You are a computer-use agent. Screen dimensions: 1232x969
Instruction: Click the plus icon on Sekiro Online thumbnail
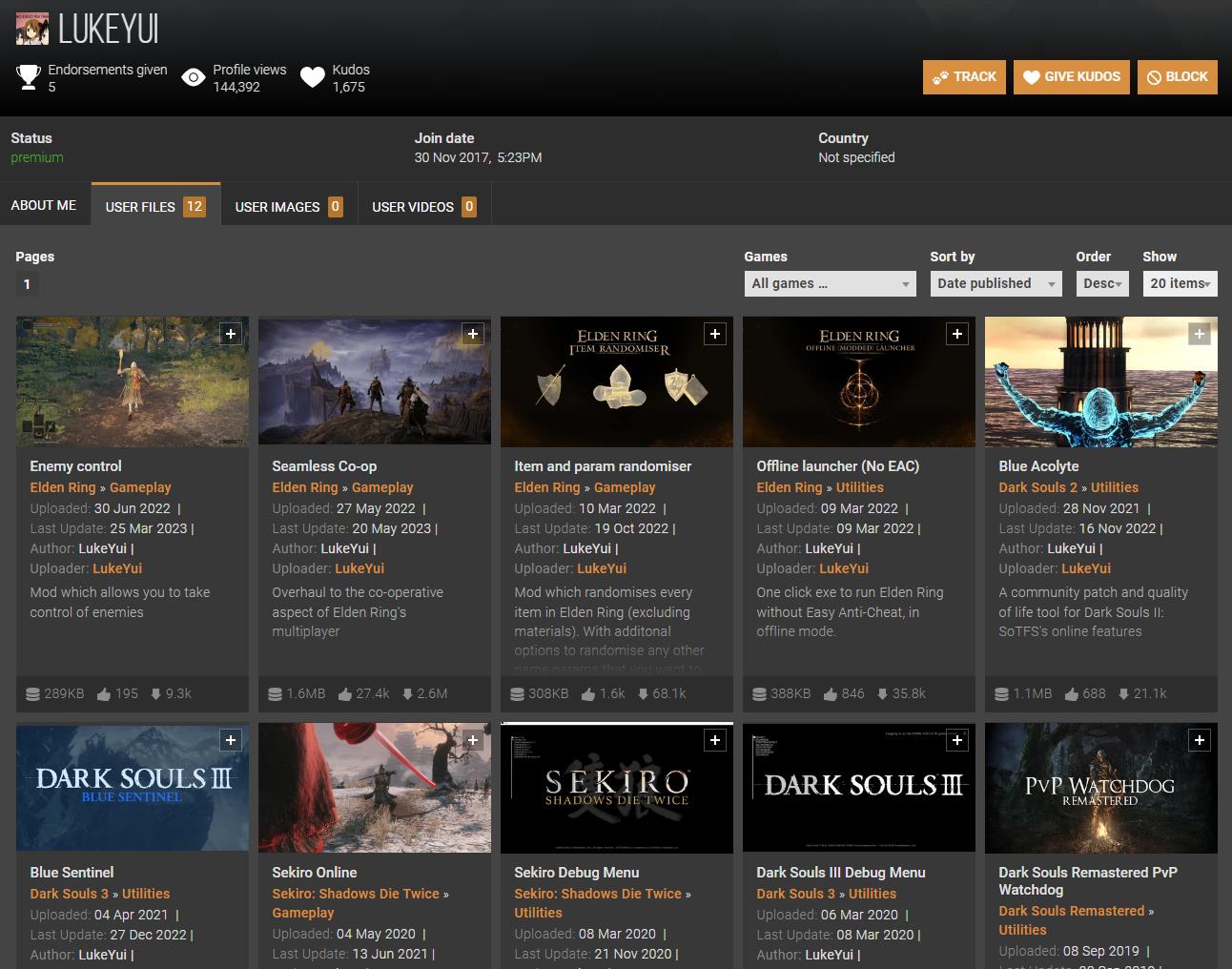coord(472,740)
